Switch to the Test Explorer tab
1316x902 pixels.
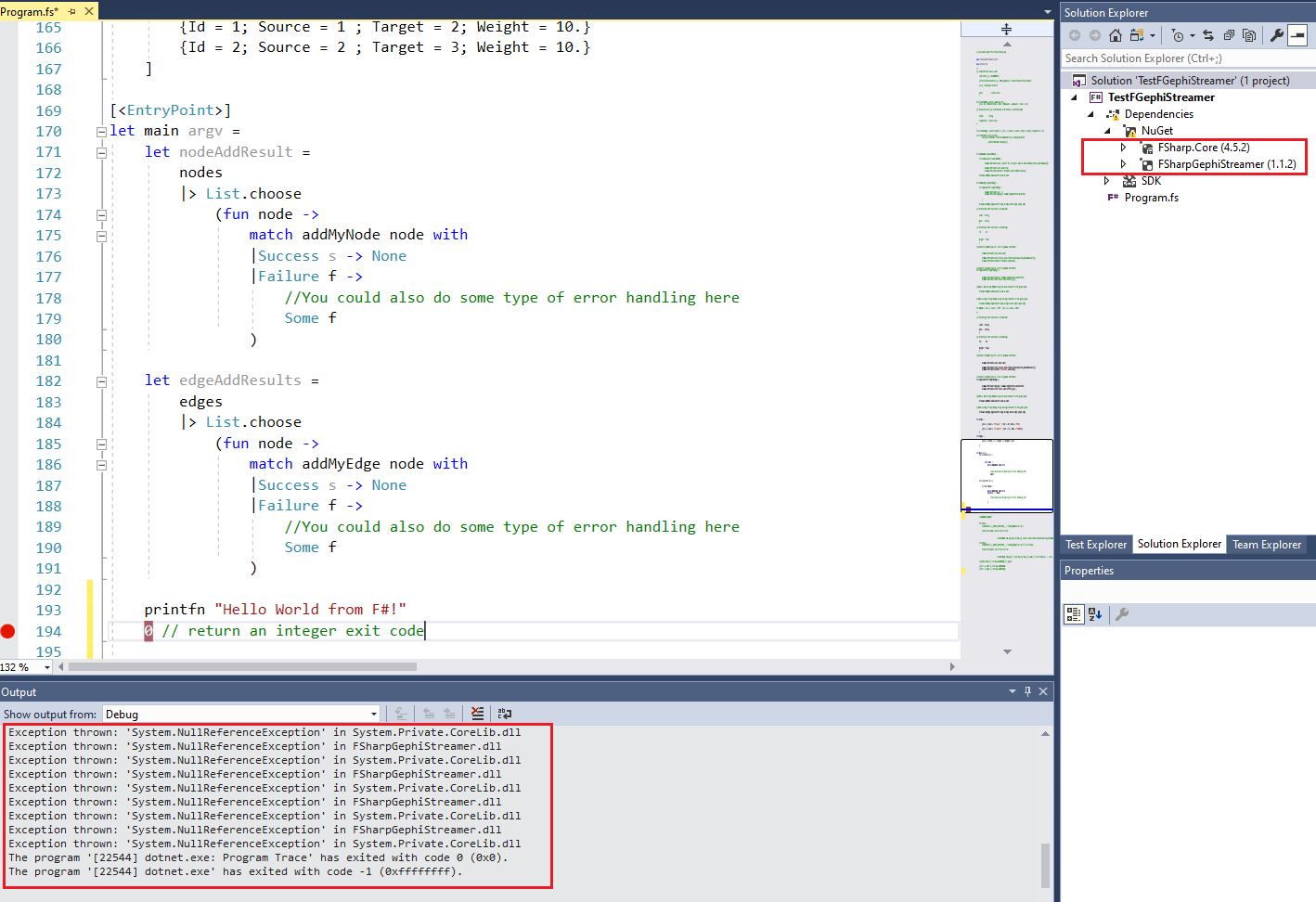pyautogui.click(x=1096, y=545)
